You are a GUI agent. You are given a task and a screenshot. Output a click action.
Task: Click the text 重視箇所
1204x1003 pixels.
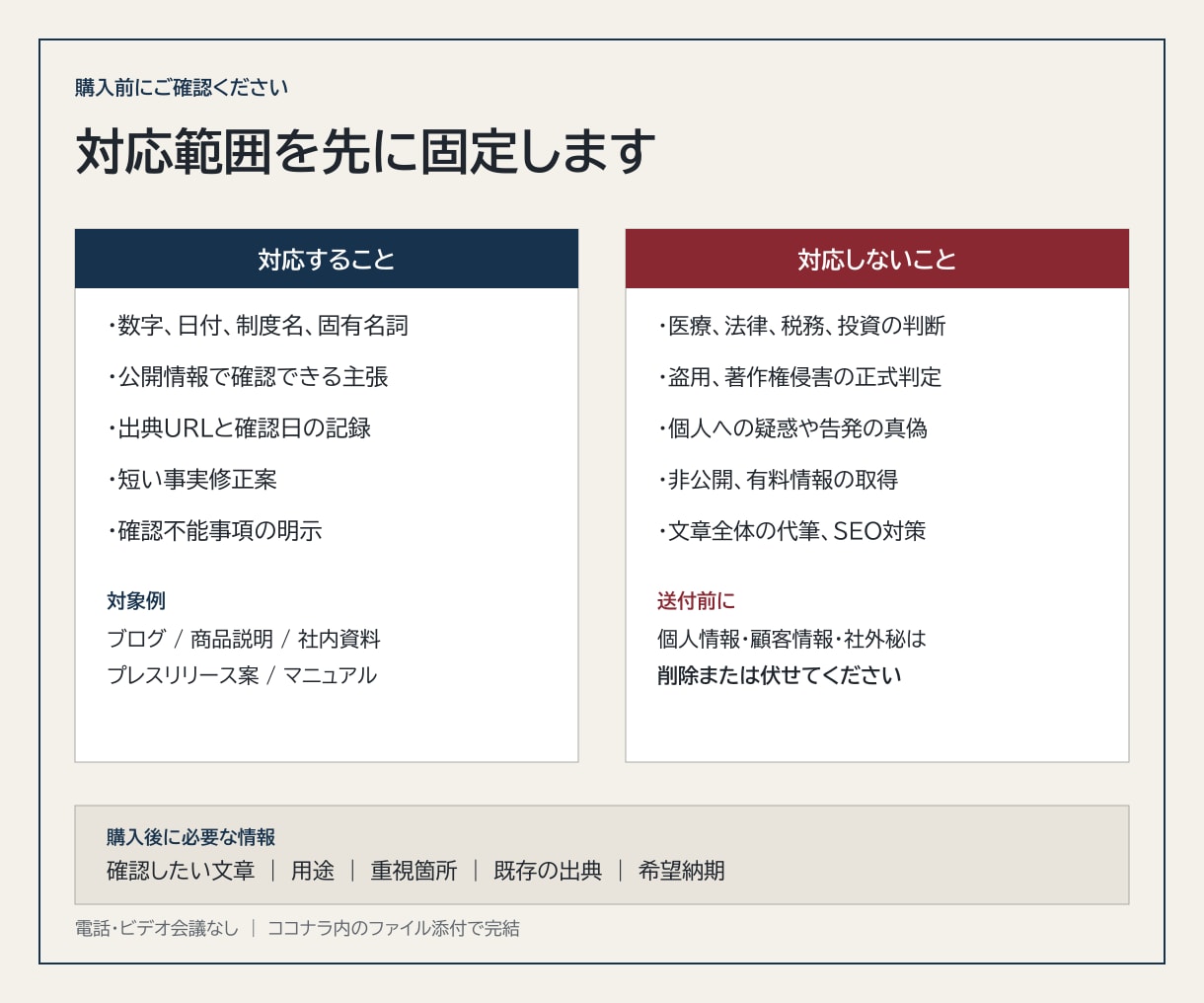click(x=414, y=871)
